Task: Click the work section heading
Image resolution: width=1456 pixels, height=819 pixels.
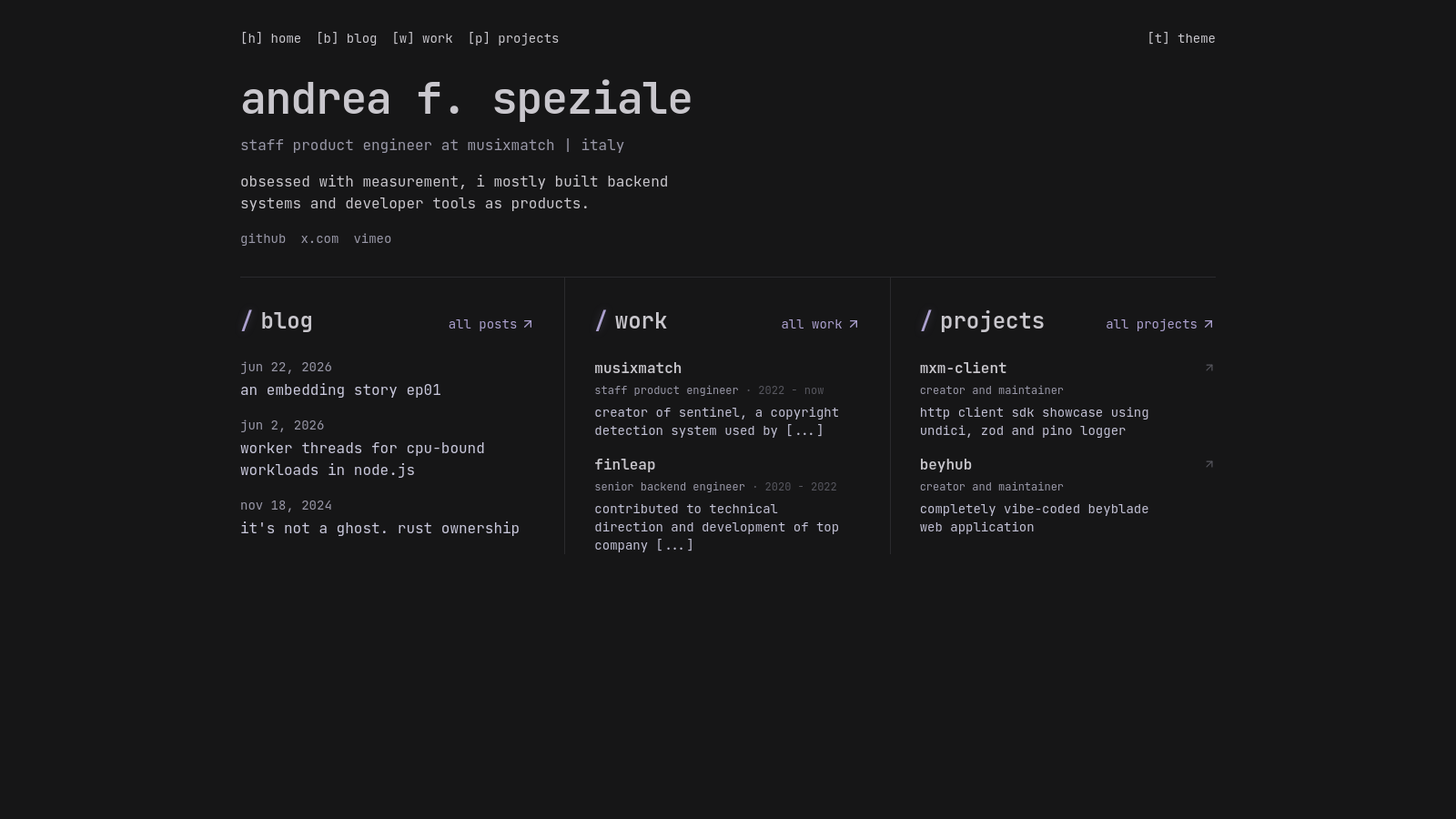Action: tap(631, 321)
